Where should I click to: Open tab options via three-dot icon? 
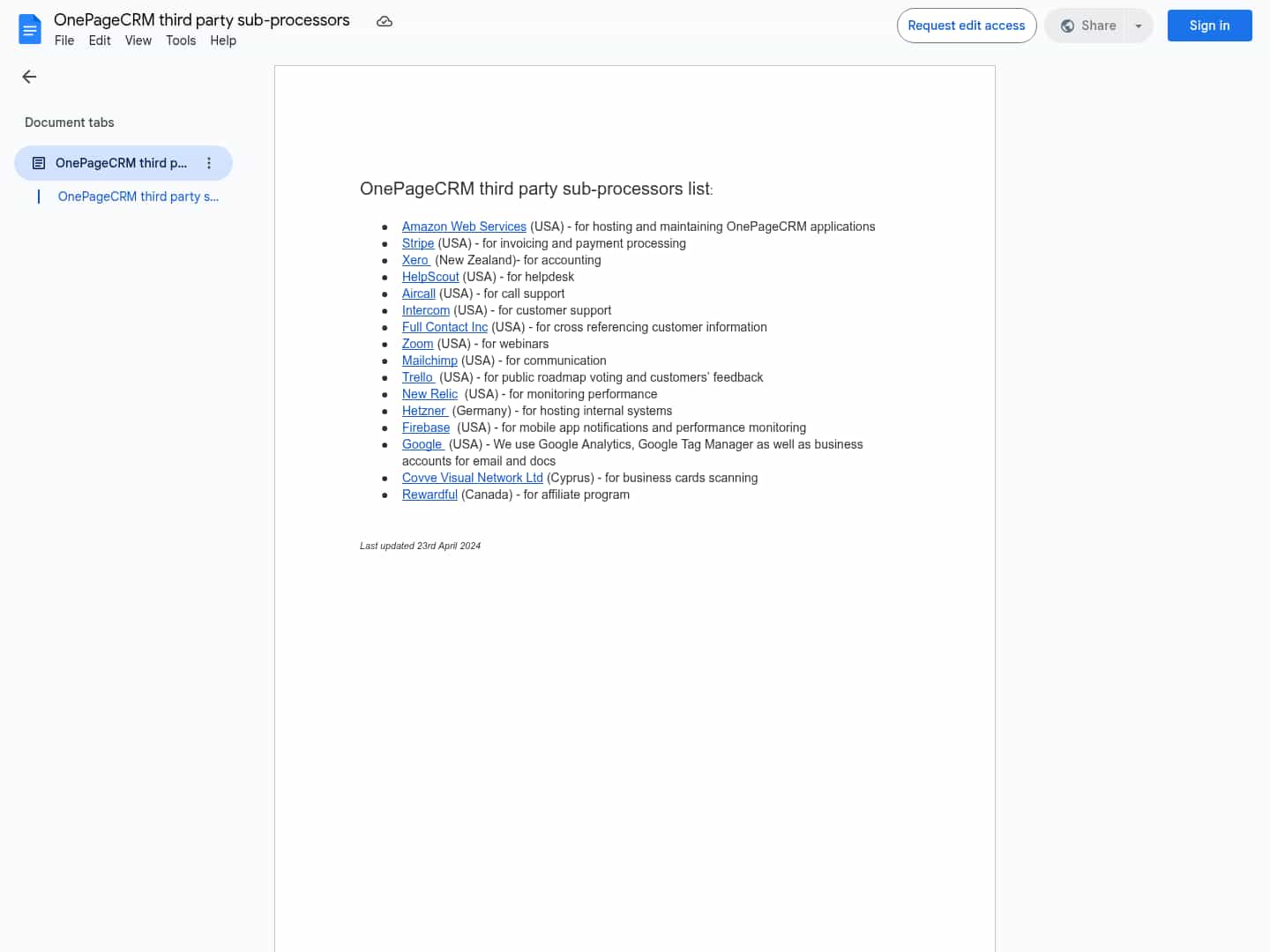[208, 163]
